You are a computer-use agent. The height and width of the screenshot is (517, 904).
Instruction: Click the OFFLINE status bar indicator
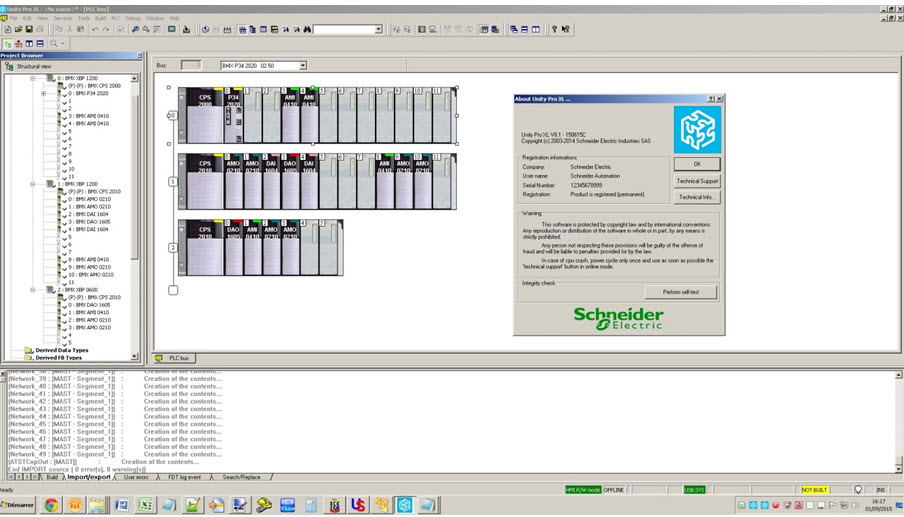pyautogui.click(x=614, y=490)
